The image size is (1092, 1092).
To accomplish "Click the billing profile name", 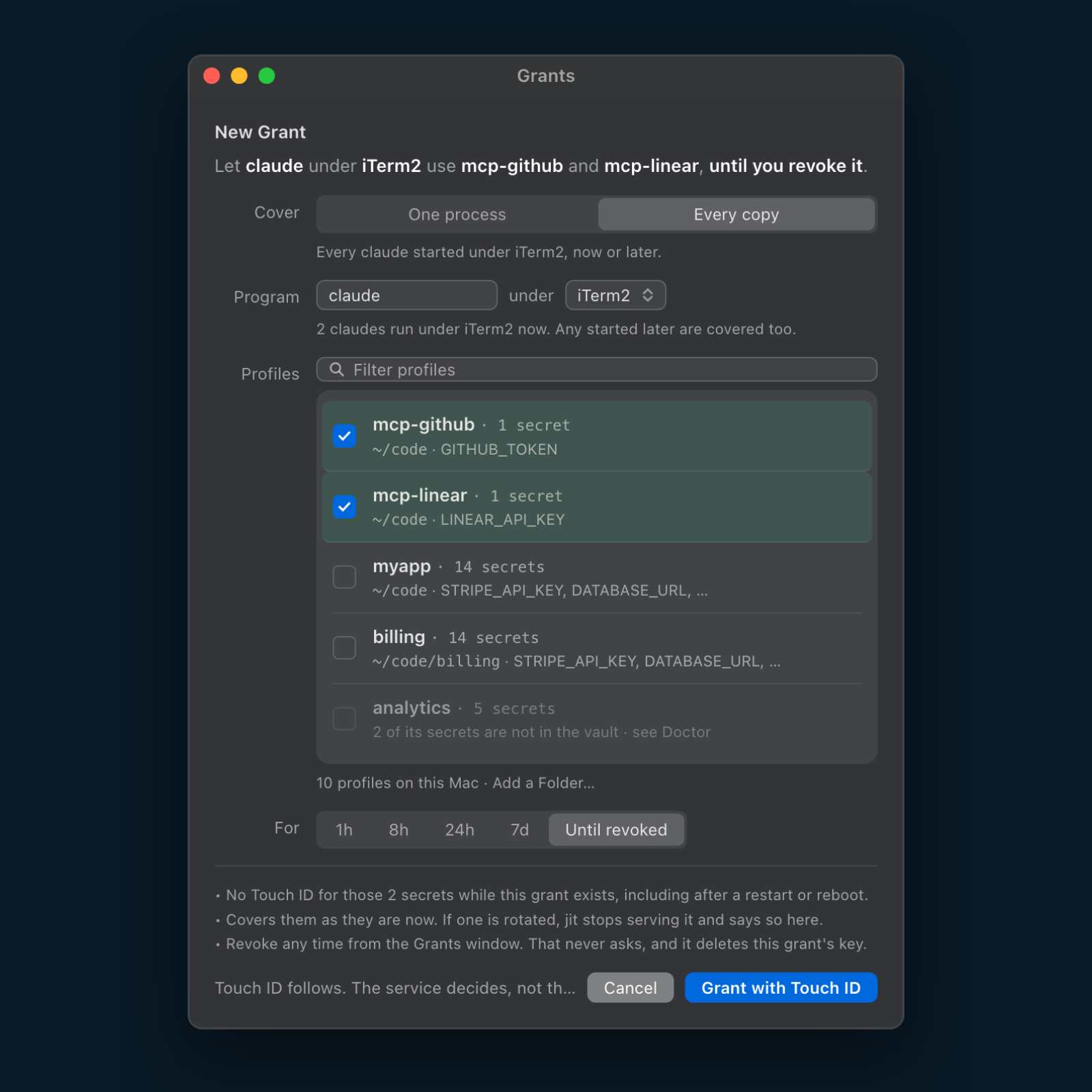I will click(x=399, y=637).
